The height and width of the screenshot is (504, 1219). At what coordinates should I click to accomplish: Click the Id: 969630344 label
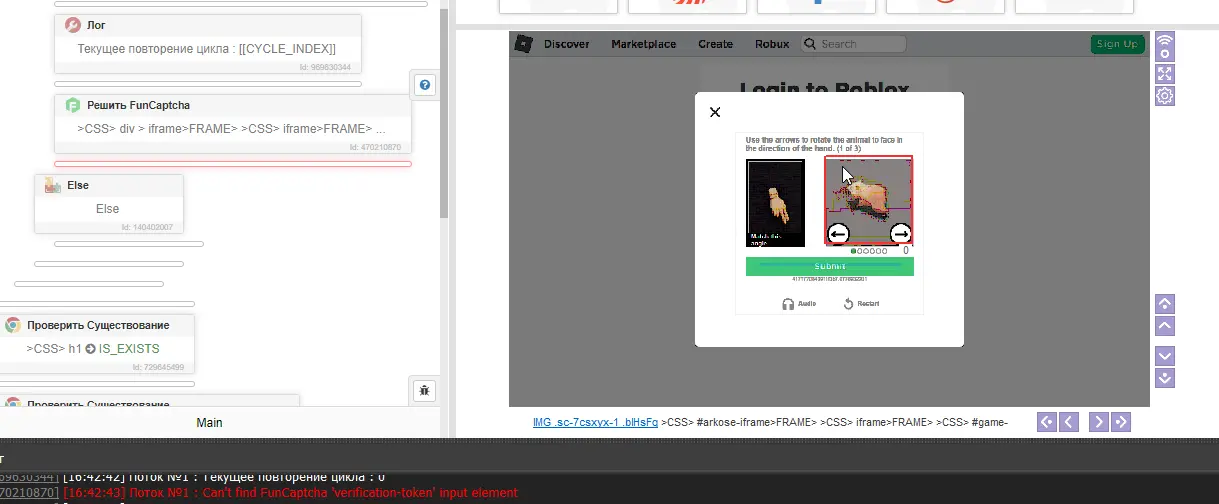point(325,67)
